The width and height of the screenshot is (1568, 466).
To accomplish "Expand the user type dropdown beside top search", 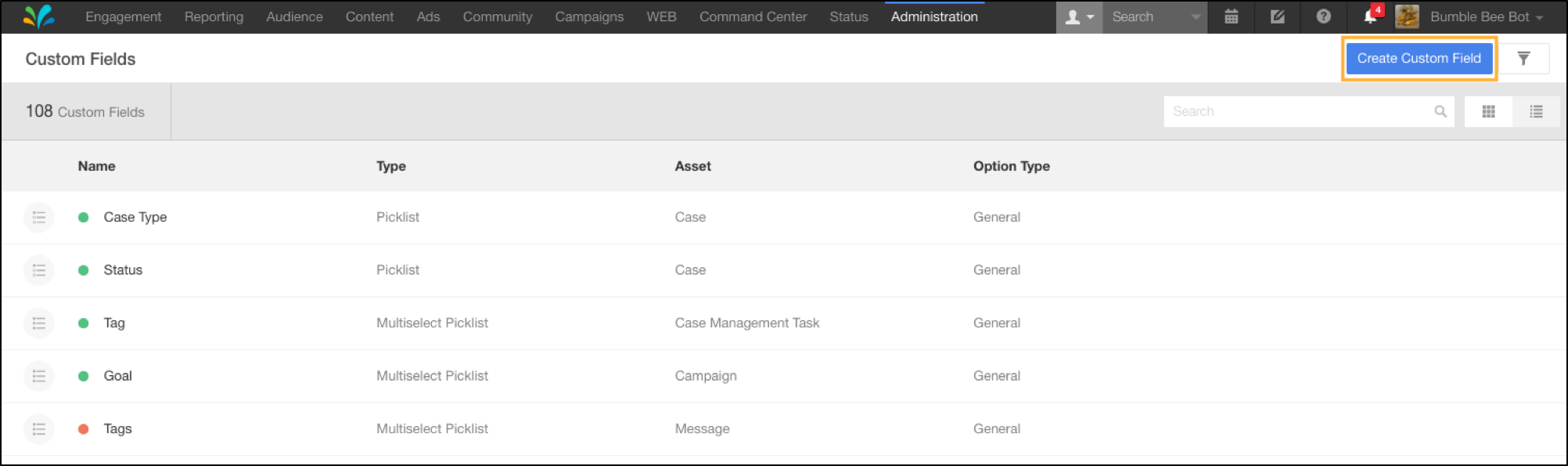I will point(1079,17).
